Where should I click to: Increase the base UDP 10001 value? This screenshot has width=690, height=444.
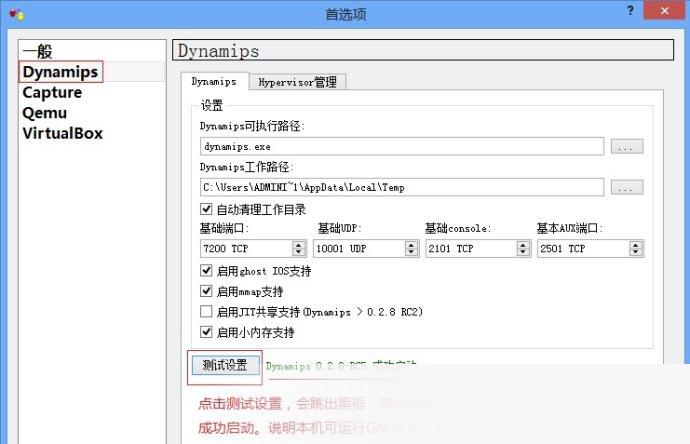point(411,245)
